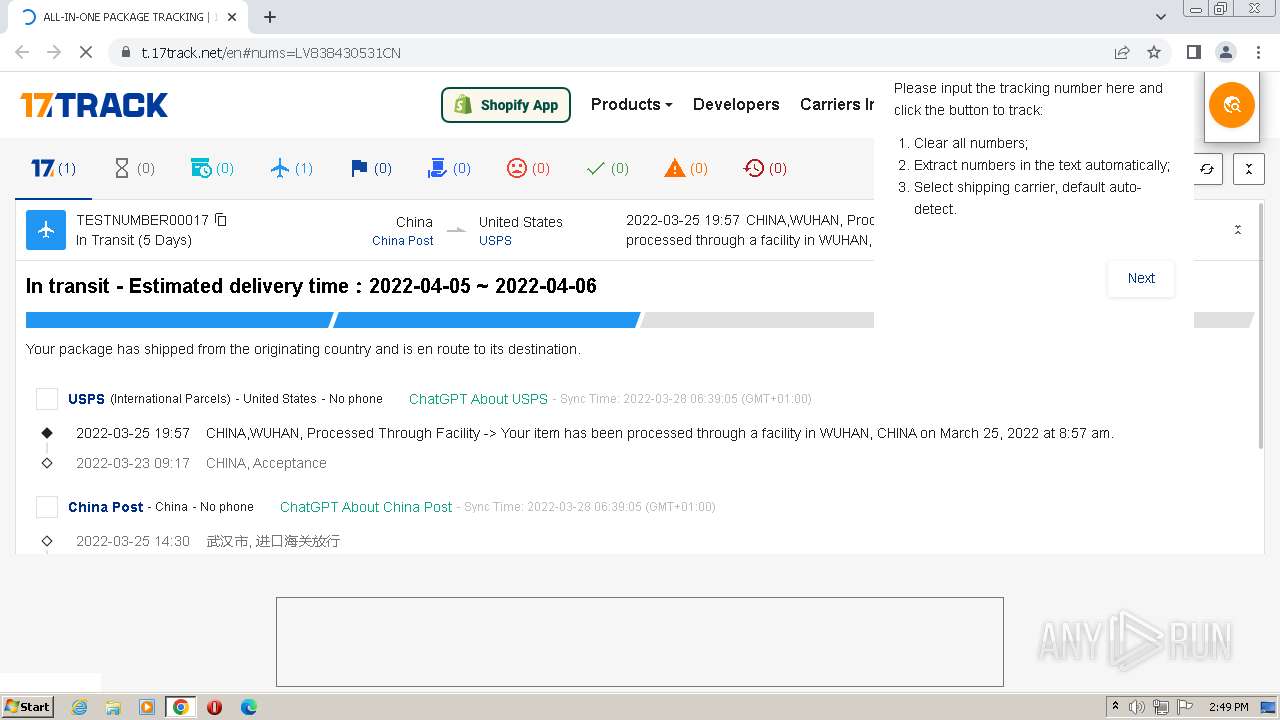Open the tab search dropdown
This screenshot has width=1280, height=720.
point(1160,17)
